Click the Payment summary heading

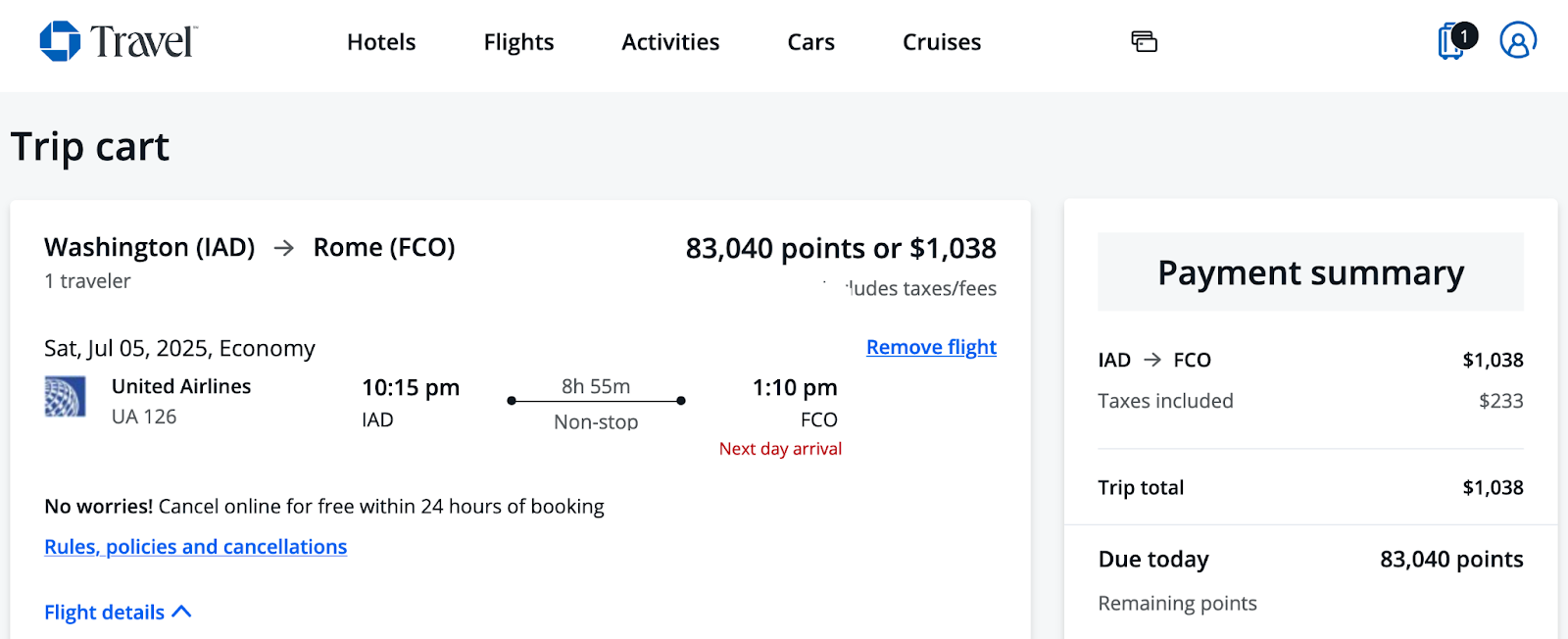coord(1310,272)
